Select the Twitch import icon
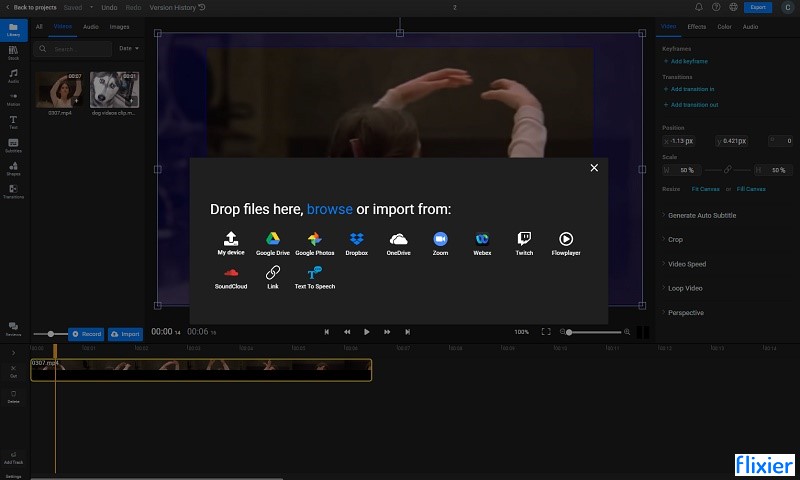 (x=524, y=243)
